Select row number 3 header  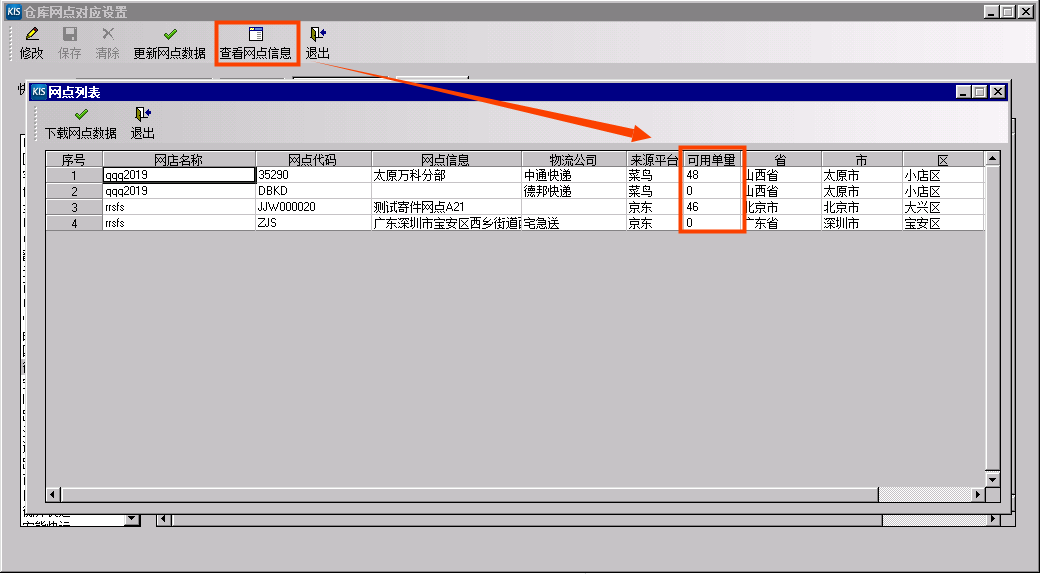point(74,207)
